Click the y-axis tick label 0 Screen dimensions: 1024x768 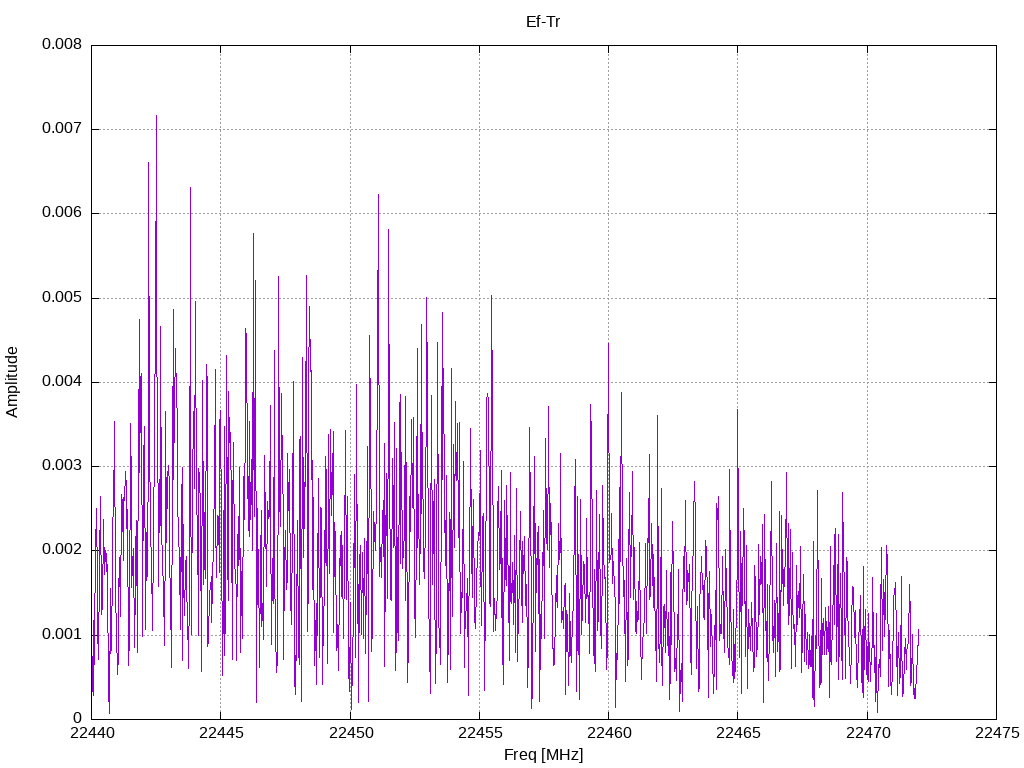click(x=78, y=719)
